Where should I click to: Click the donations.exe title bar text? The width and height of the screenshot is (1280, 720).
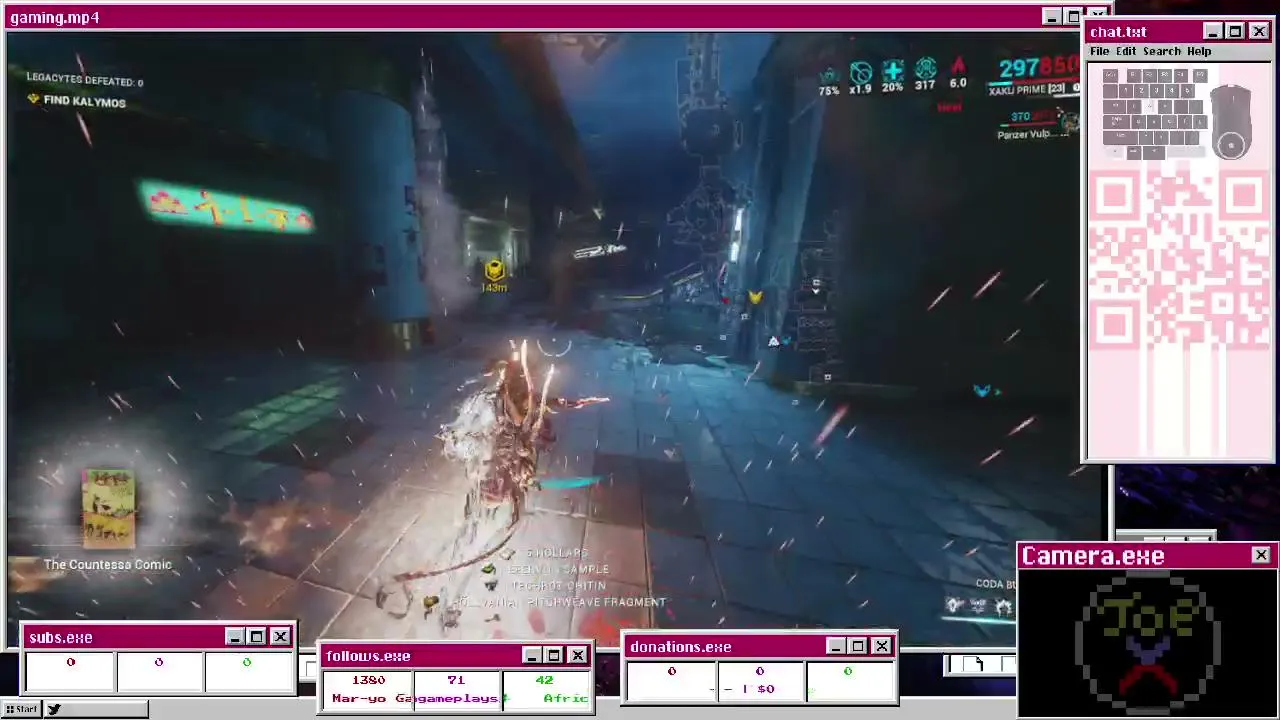[x=680, y=647]
